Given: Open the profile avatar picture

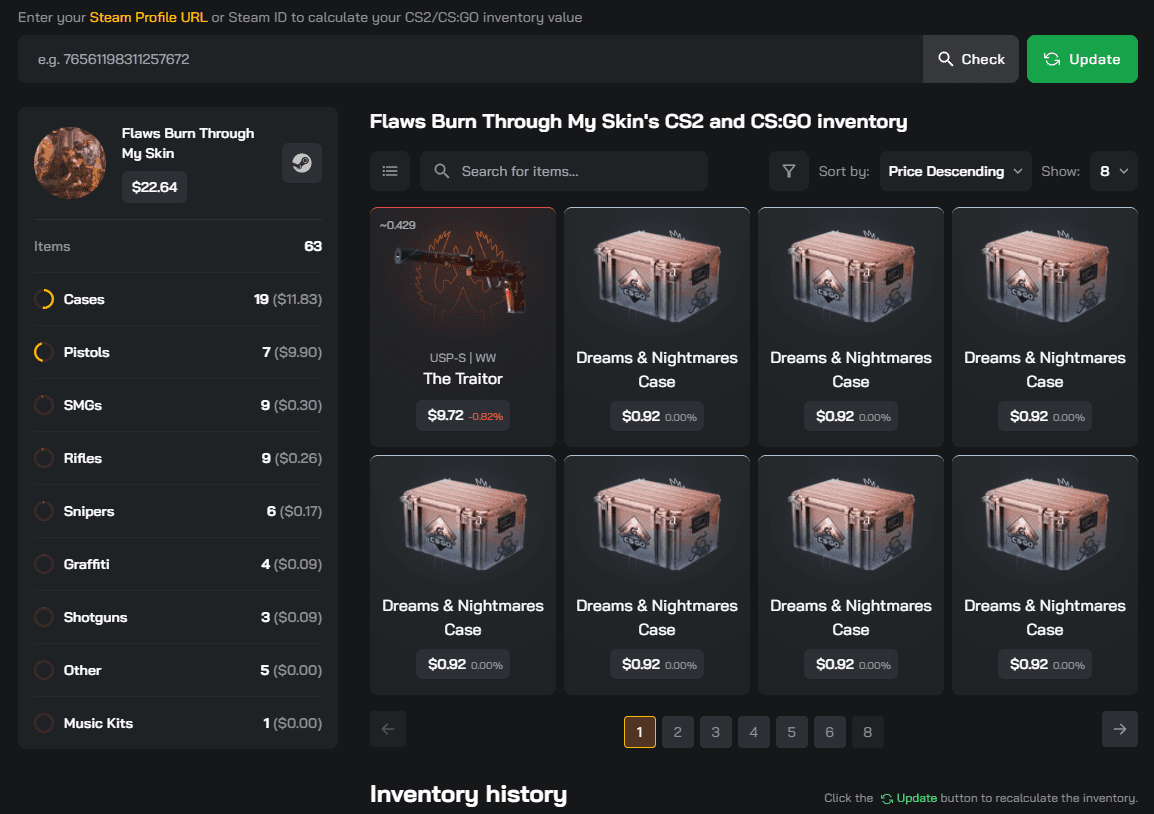Looking at the screenshot, I should (x=70, y=163).
